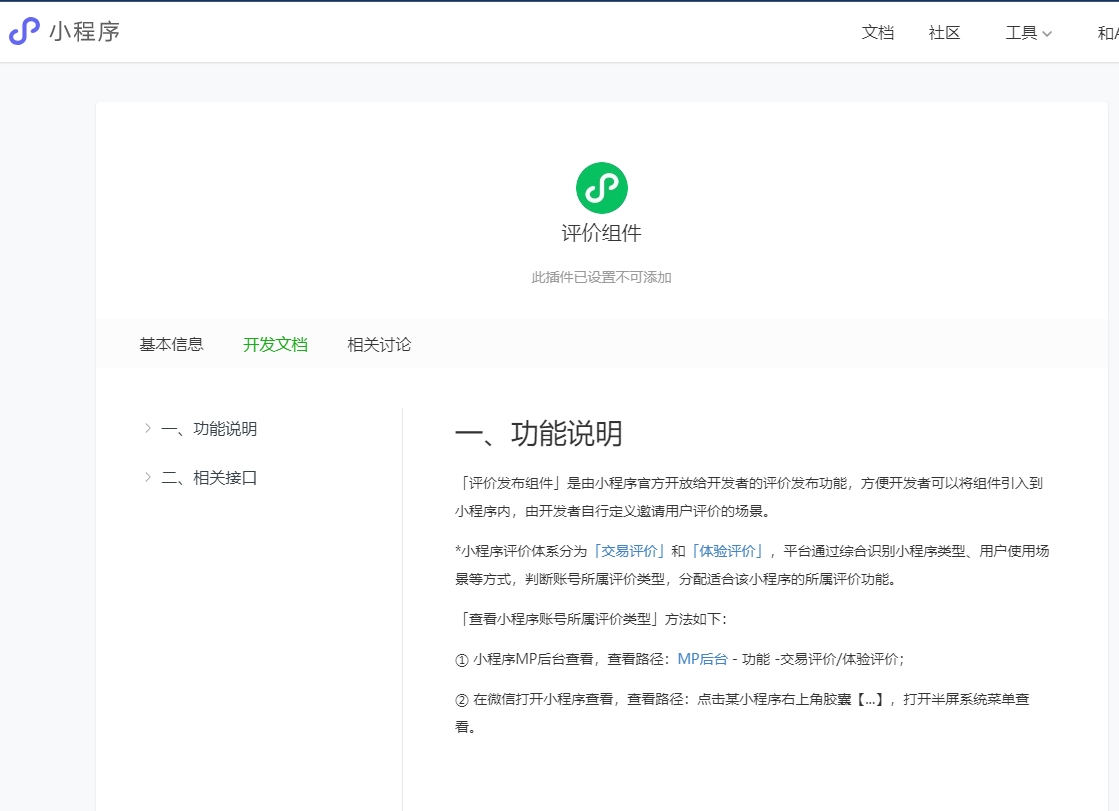The image size is (1119, 811).
Task: Click the 此插件已设置不可添加 notice text
Action: coord(602,277)
